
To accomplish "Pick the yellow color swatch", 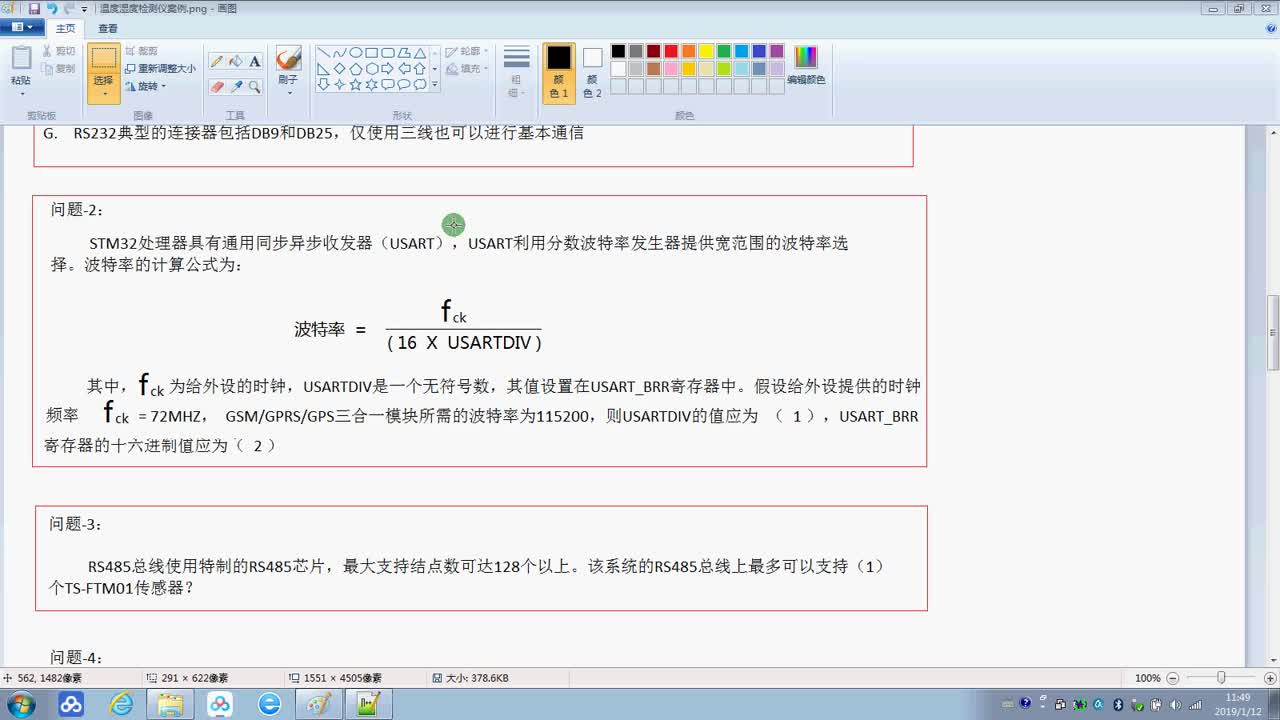I will [706, 51].
